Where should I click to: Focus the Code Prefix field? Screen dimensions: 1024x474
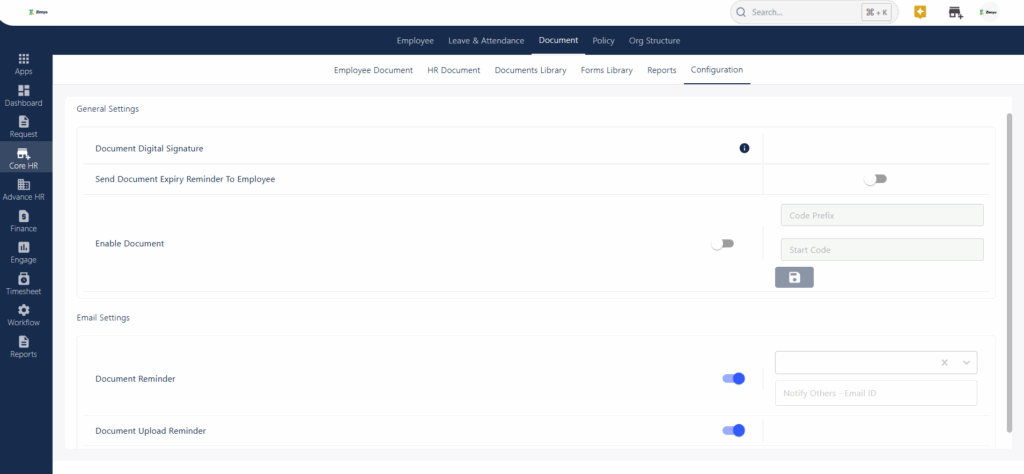click(x=882, y=215)
